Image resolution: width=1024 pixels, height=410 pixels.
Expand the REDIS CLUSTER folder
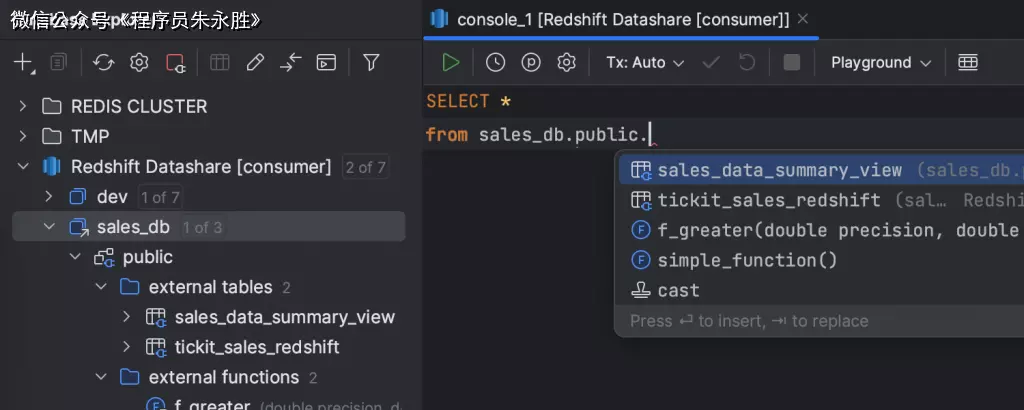[x=24, y=106]
